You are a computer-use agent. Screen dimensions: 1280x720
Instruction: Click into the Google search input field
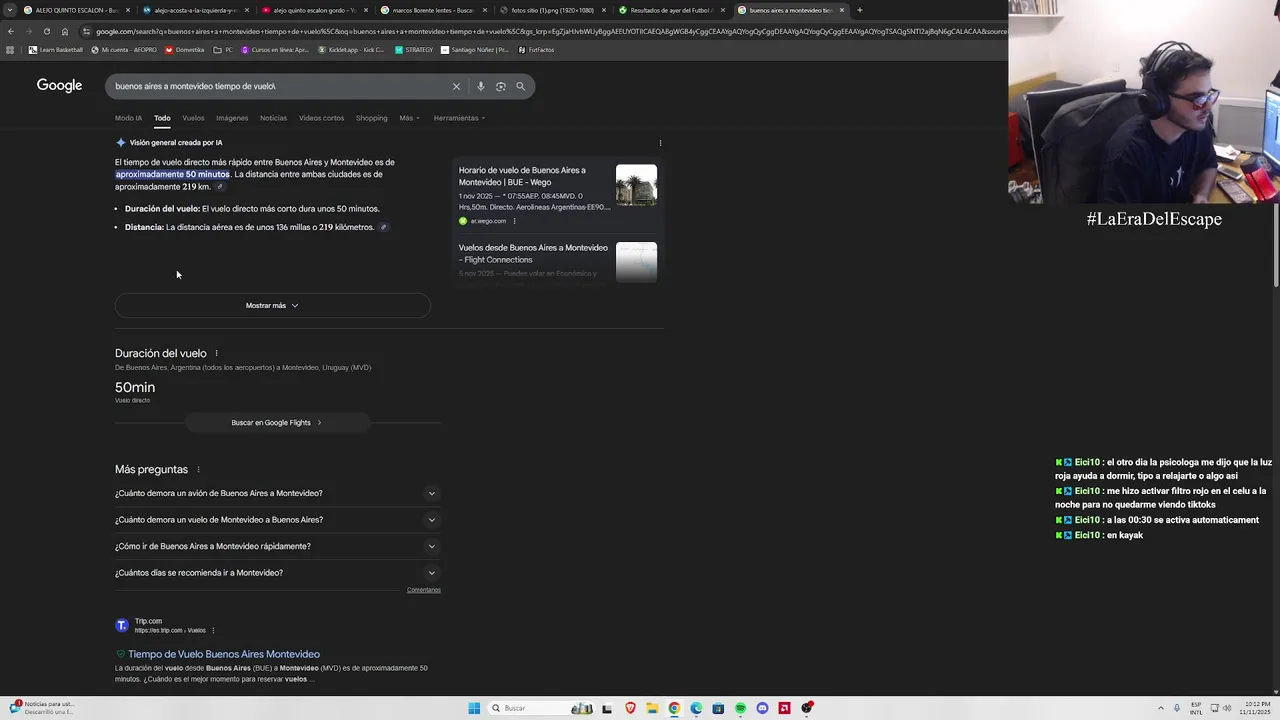pos(280,86)
